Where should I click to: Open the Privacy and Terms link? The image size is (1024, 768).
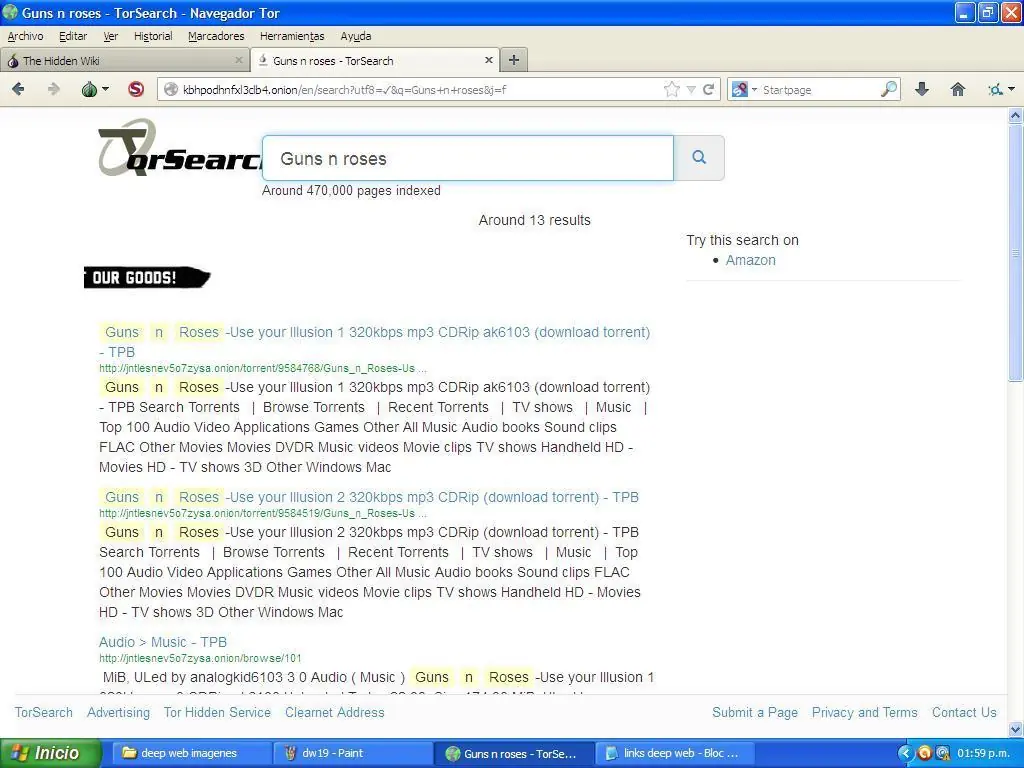click(x=865, y=712)
